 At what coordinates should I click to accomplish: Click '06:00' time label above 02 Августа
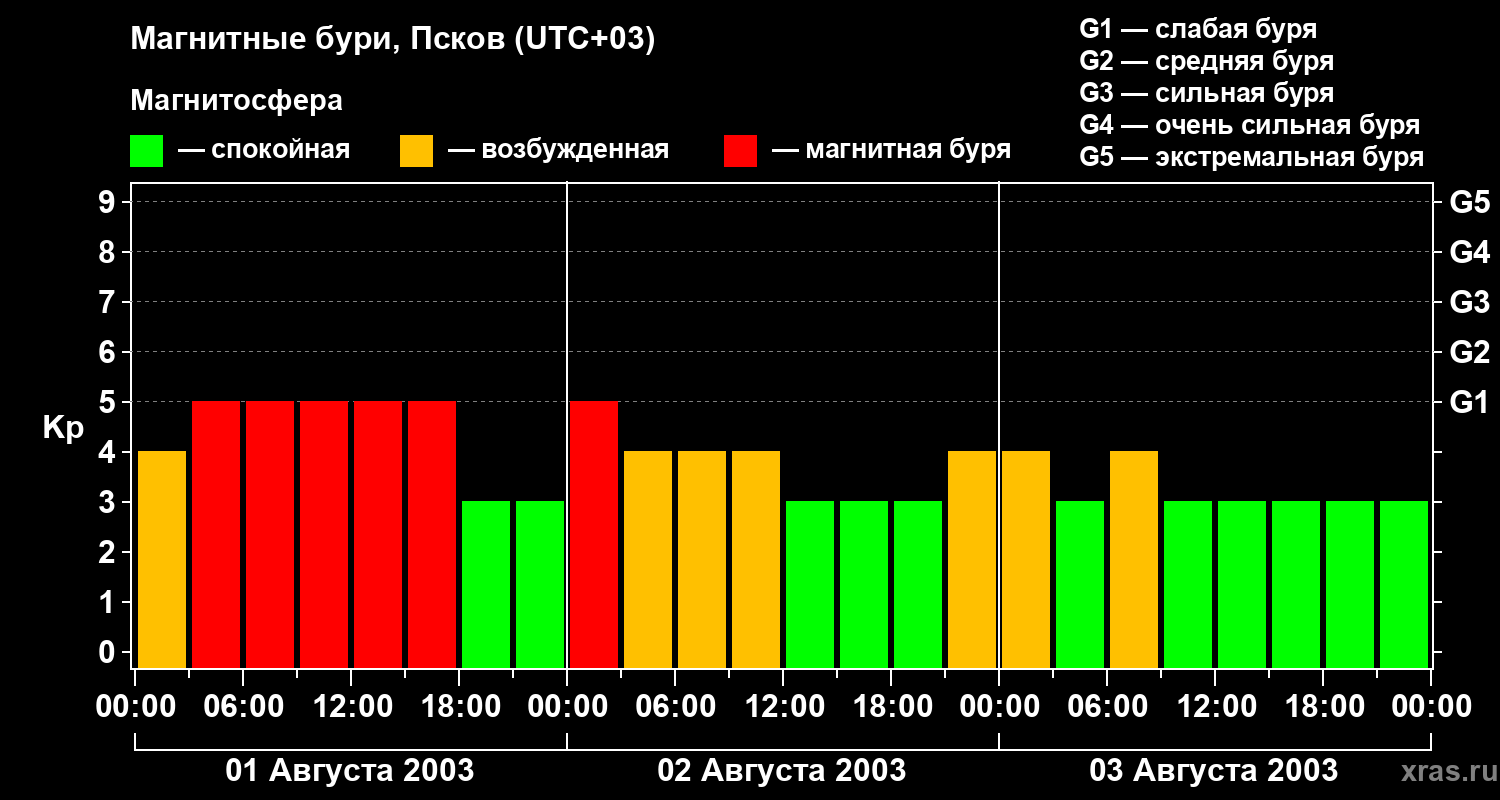click(675, 707)
